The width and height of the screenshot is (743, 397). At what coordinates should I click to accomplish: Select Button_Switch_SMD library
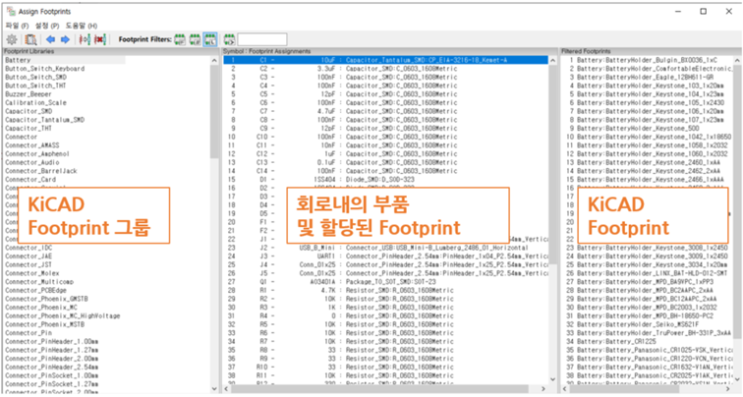click(36, 77)
